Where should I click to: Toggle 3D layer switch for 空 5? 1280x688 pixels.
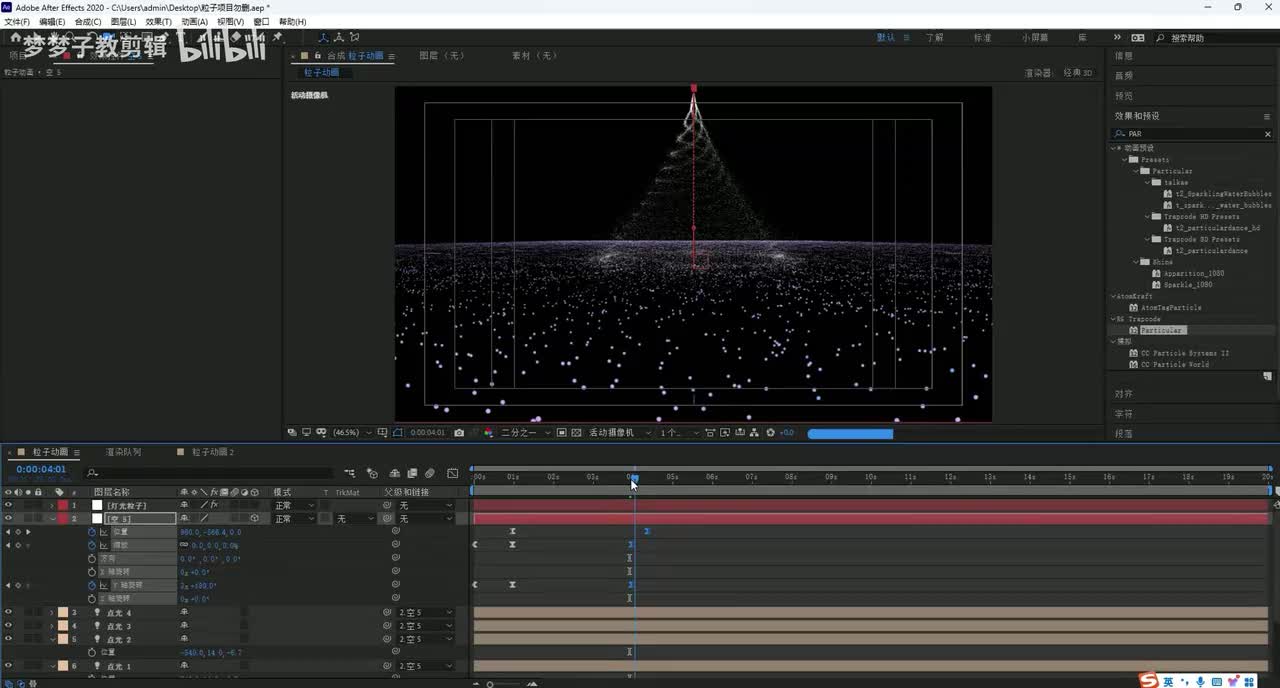coord(254,519)
